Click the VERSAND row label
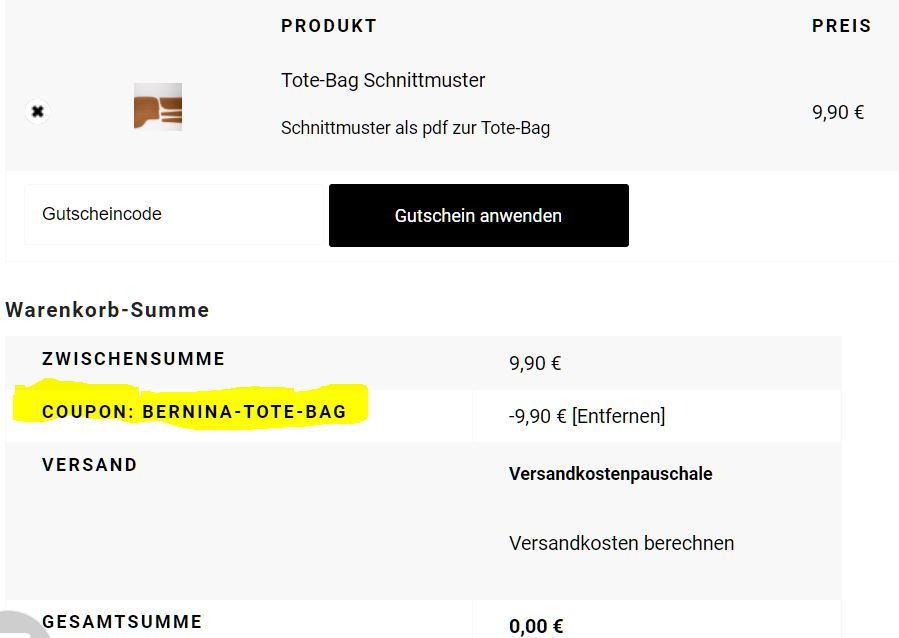The image size is (899, 638). [x=90, y=465]
